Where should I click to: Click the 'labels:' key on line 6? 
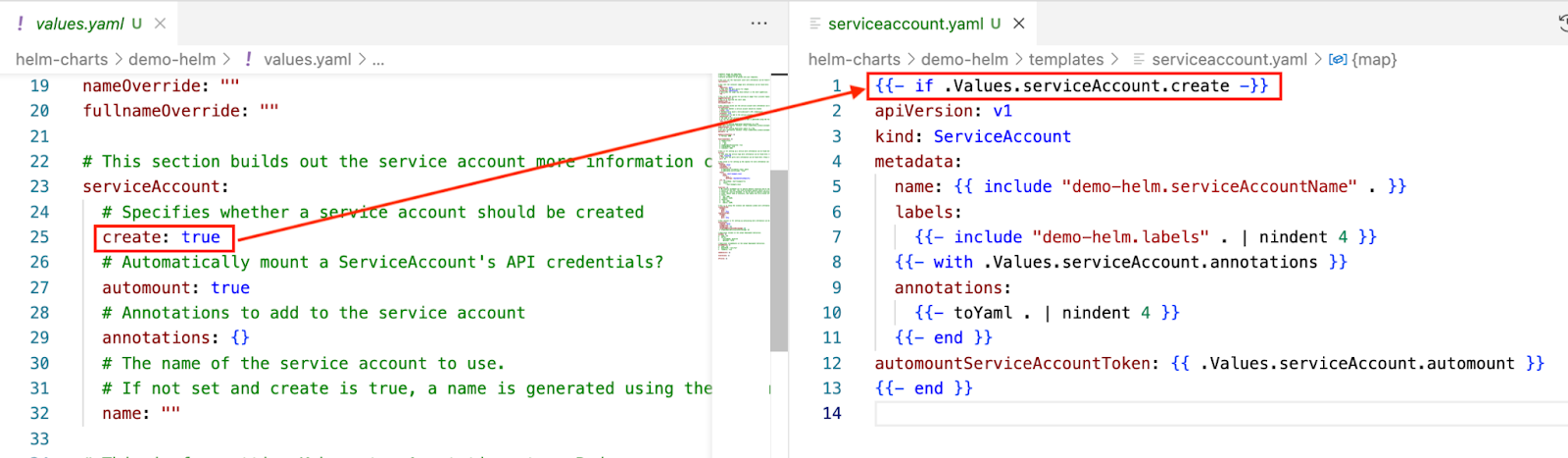tap(929, 213)
